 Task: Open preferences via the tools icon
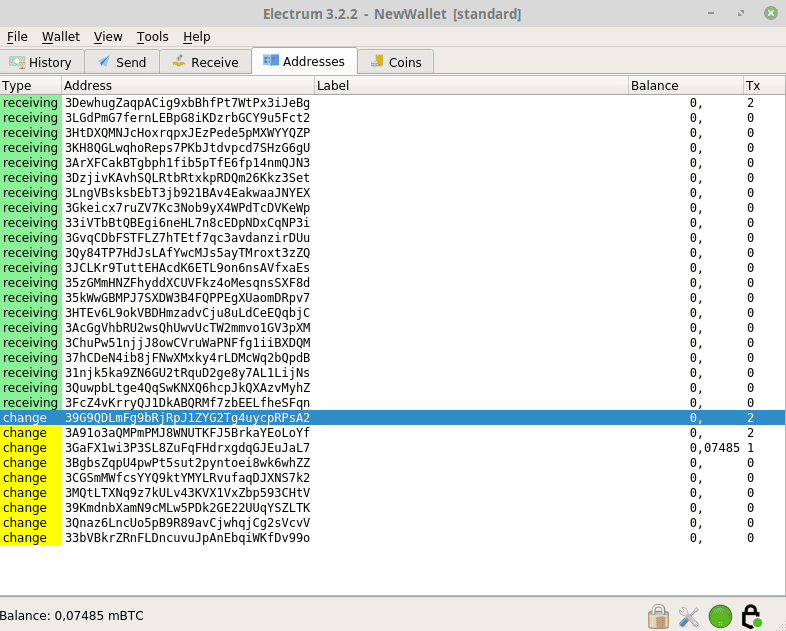(689, 616)
